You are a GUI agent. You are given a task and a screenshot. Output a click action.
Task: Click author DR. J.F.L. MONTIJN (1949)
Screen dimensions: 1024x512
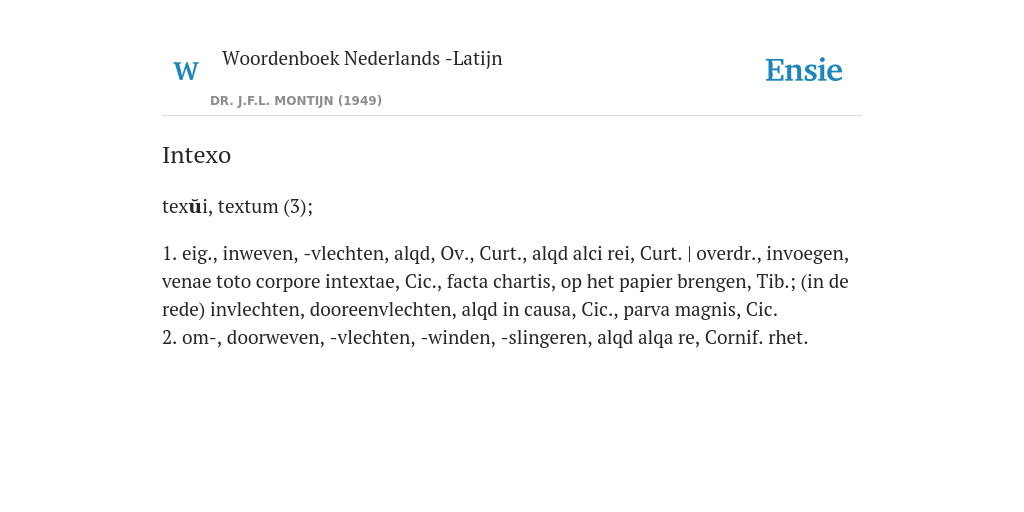[296, 101]
